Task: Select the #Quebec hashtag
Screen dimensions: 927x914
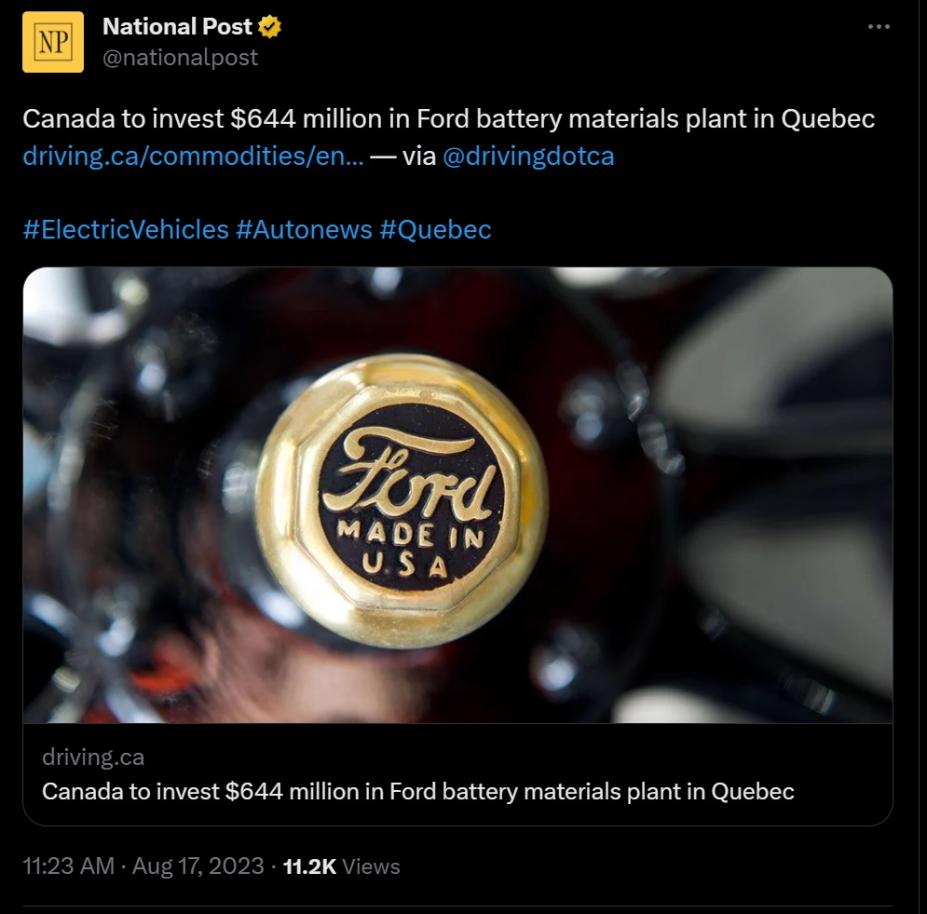Action: [x=435, y=229]
